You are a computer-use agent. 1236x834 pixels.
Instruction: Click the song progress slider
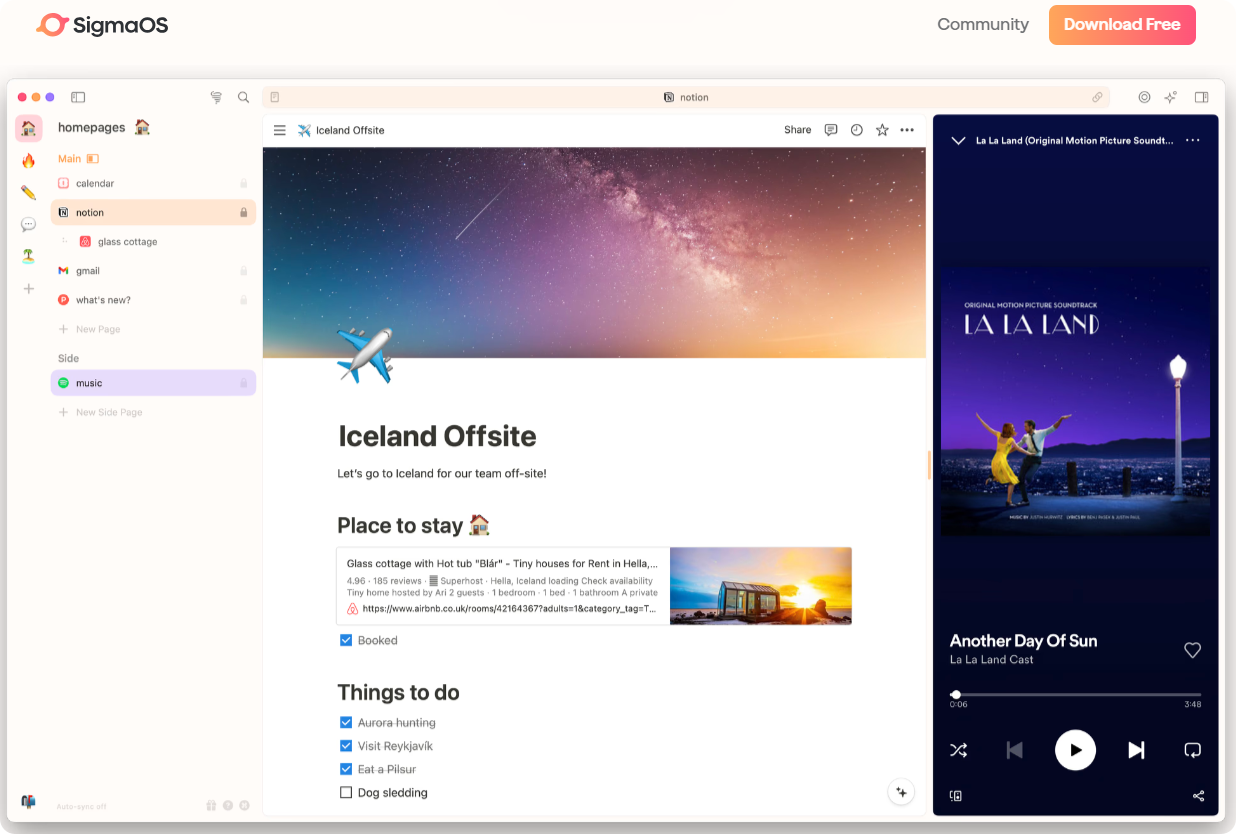coord(1075,694)
